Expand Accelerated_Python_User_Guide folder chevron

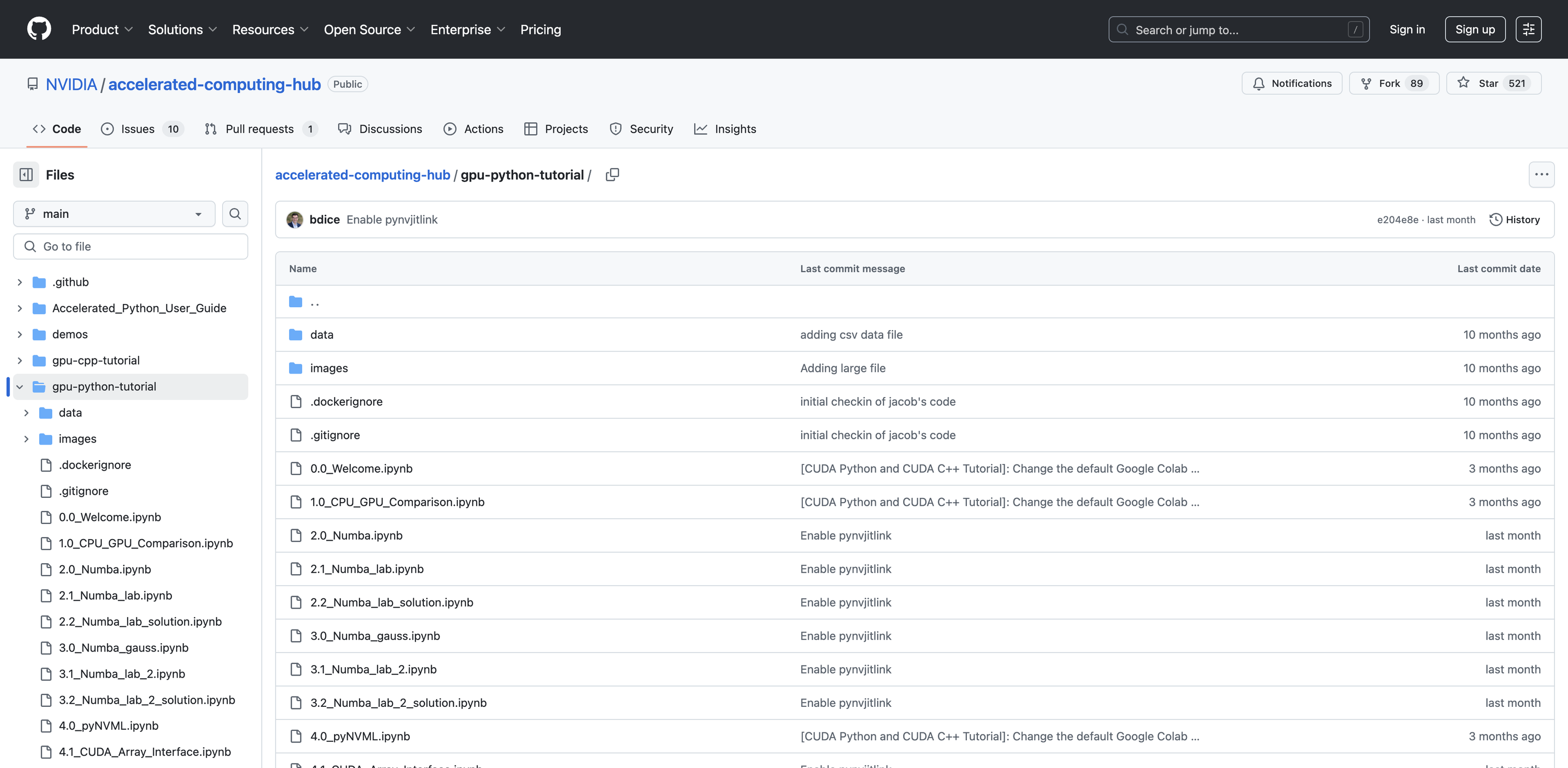click(x=19, y=309)
